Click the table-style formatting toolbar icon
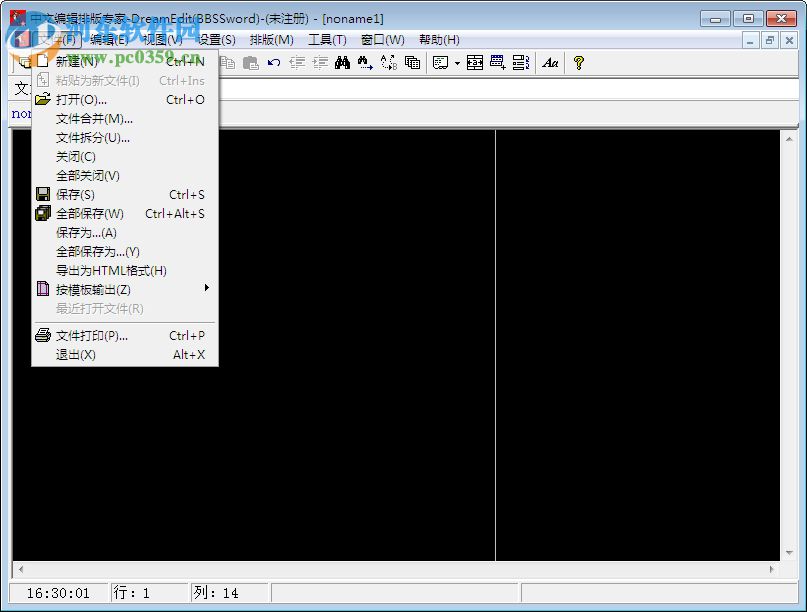The width and height of the screenshot is (807, 612). [473, 62]
